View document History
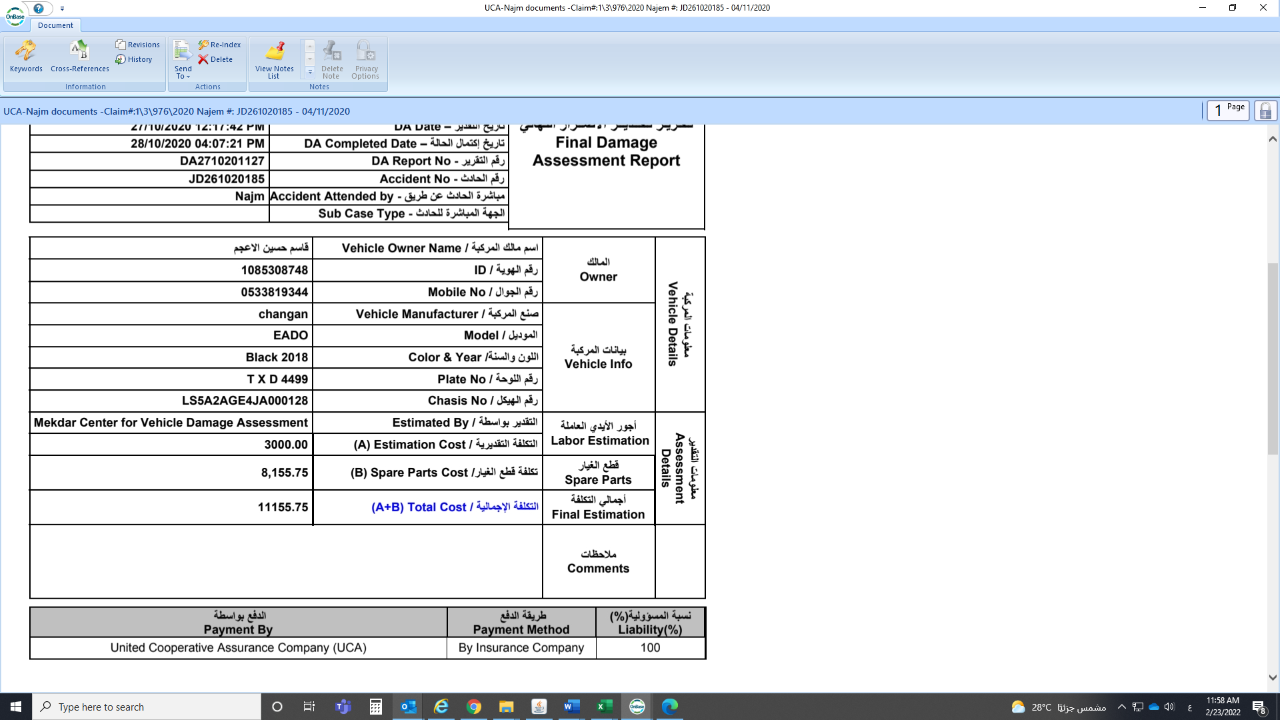This screenshot has width=1280, height=720. pyautogui.click(x=134, y=59)
